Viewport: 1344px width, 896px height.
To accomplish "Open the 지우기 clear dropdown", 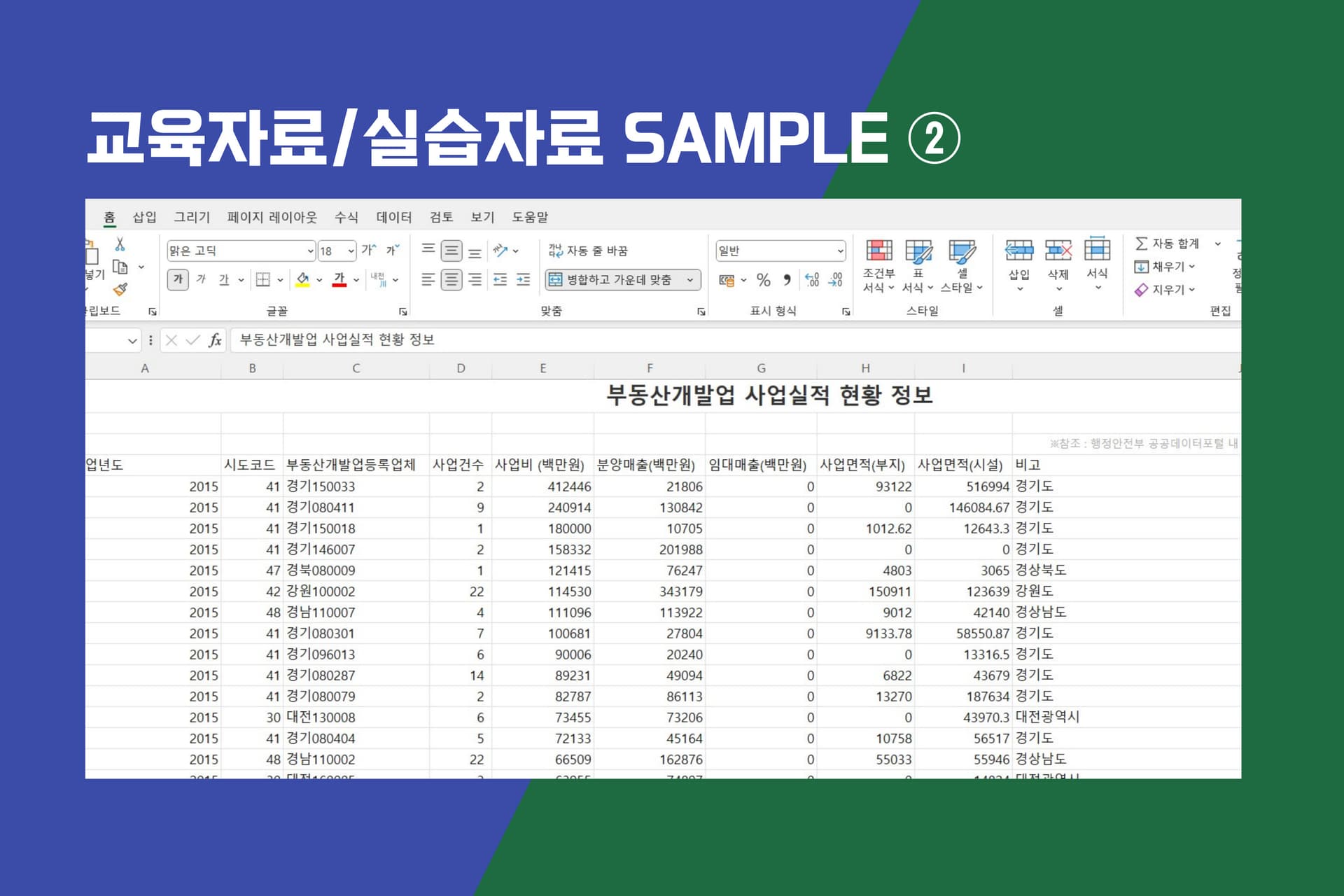I will tap(1165, 289).
